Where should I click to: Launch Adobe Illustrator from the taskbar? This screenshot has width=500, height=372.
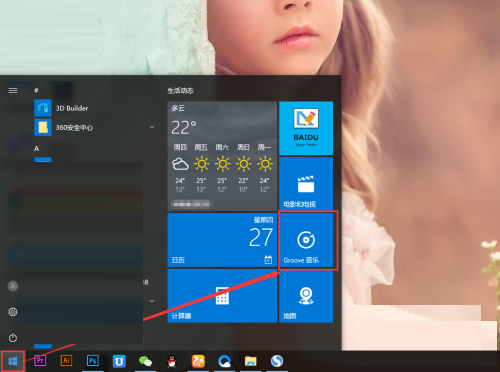(66, 361)
